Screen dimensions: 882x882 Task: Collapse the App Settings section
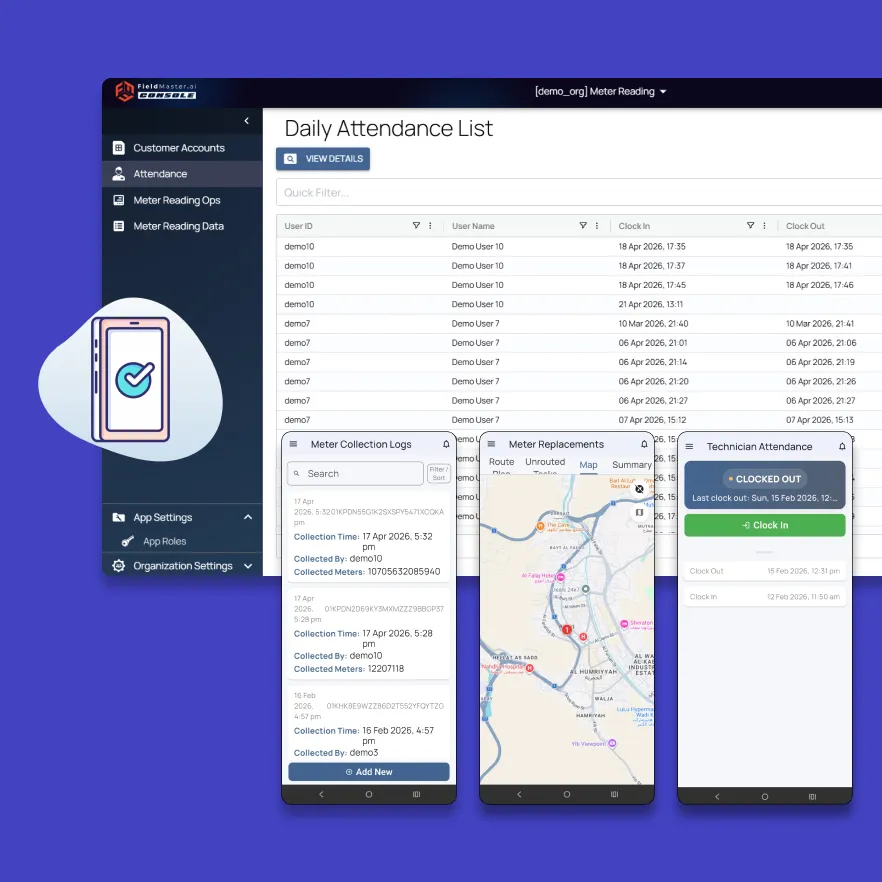pos(248,517)
